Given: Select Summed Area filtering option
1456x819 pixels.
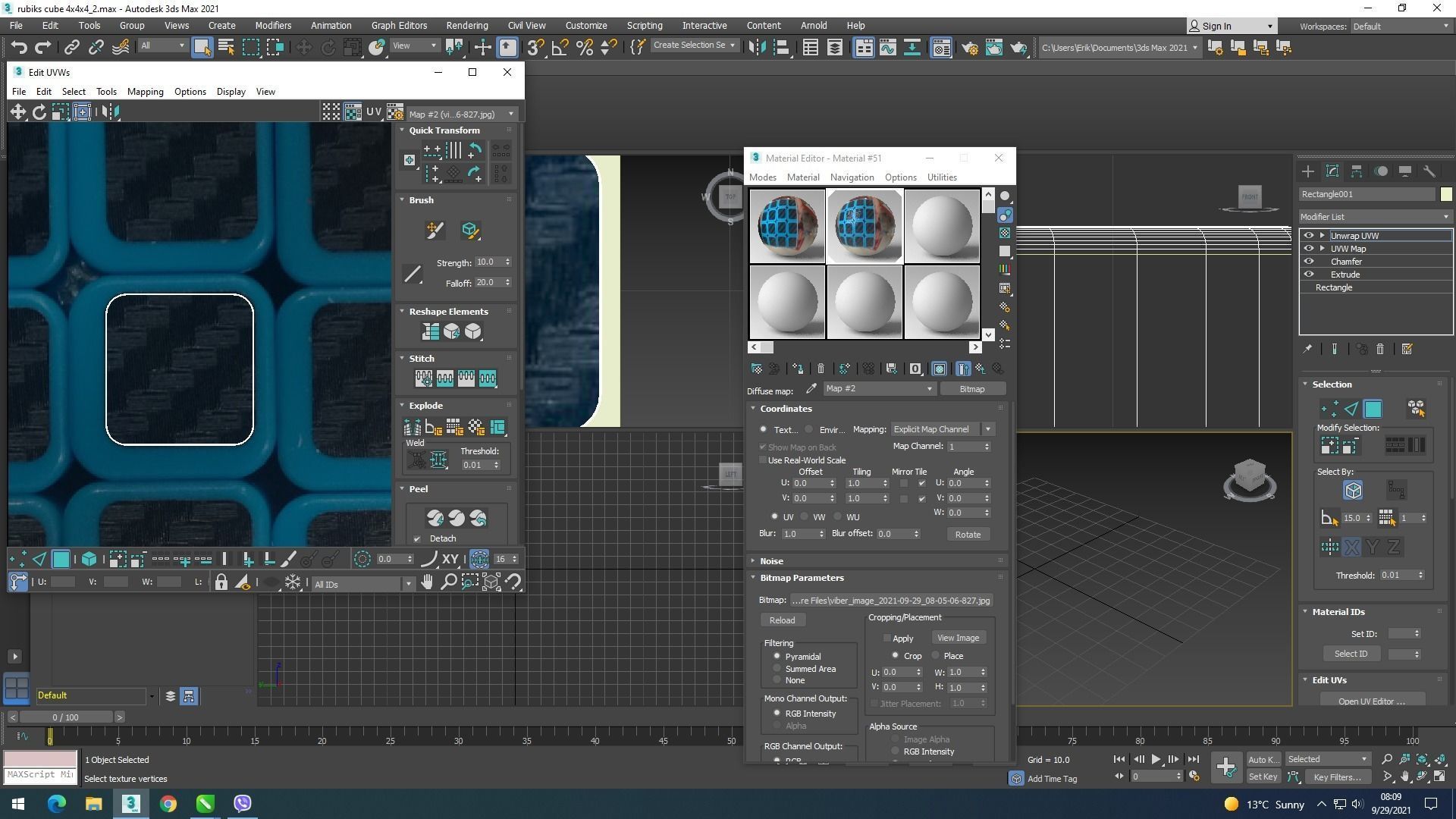Looking at the screenshot, I should (777, 669).
